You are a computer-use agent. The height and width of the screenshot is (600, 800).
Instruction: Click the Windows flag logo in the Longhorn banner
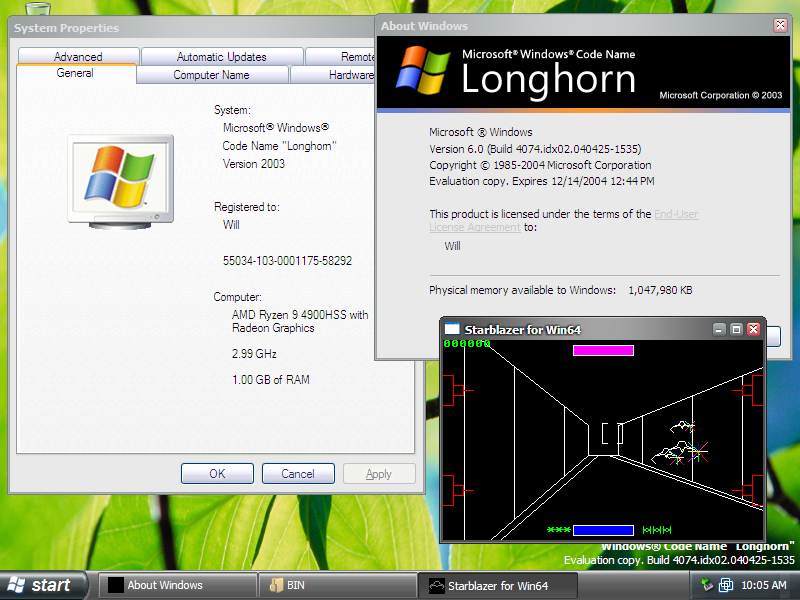click(420, 71)
